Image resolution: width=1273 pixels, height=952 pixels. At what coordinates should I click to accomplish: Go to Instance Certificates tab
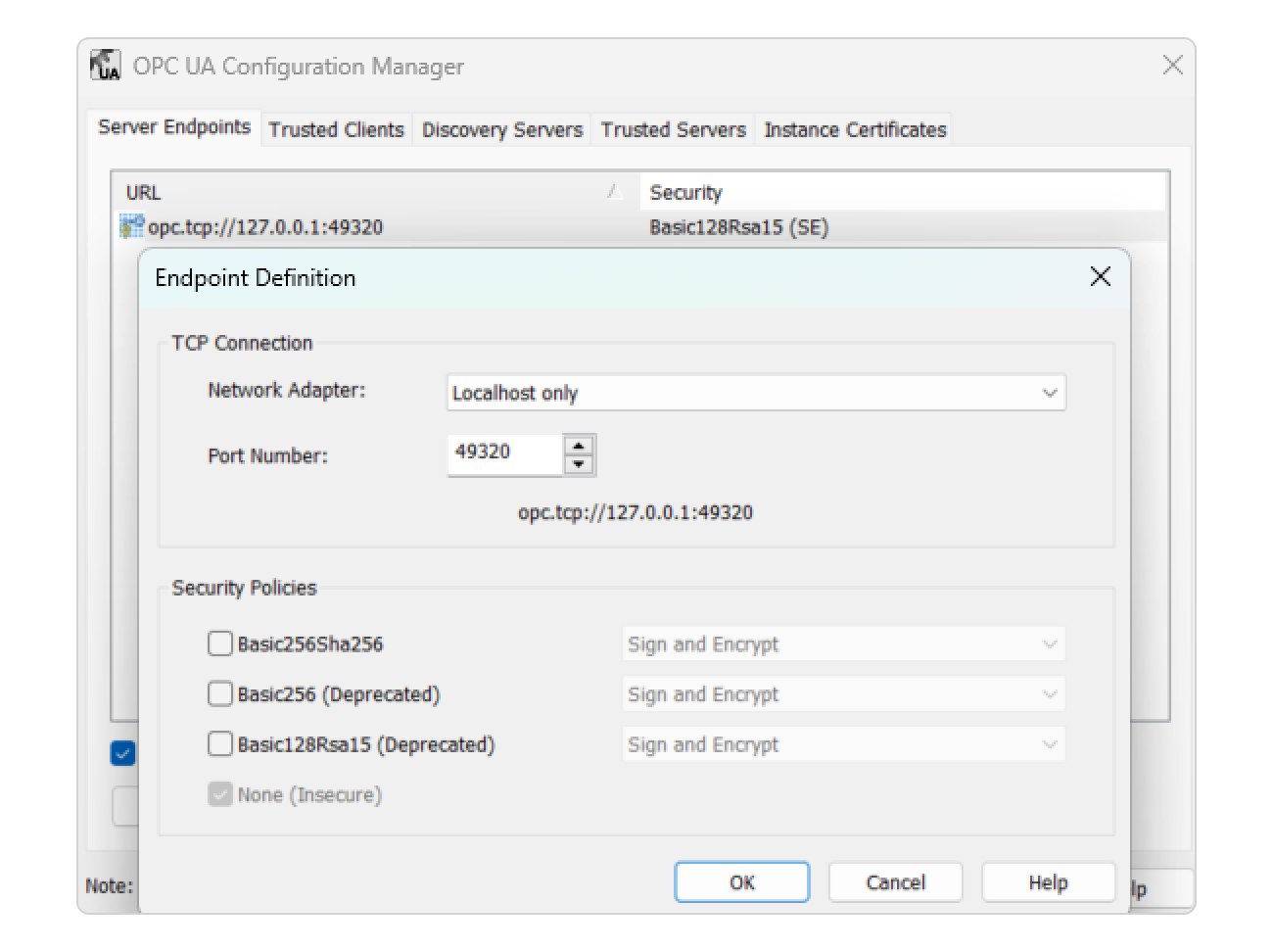click(855, 129)
